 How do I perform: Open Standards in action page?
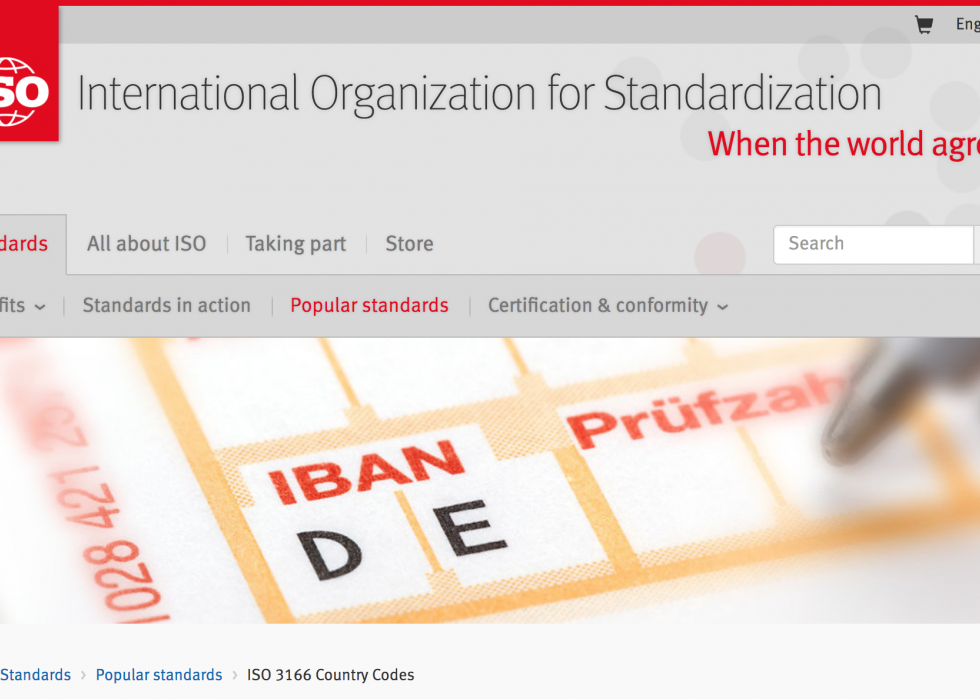tap(166, 306)
